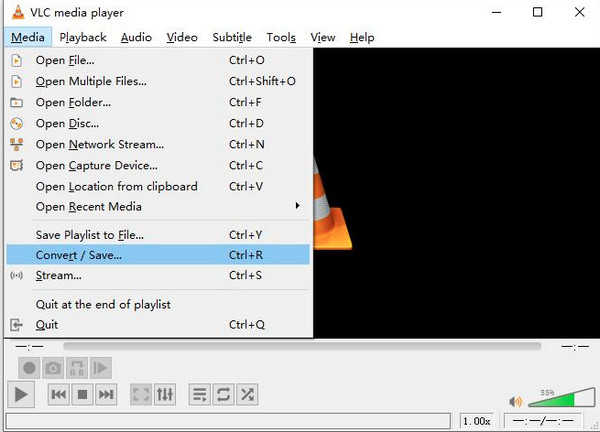This screenshot has width=600, height=432.
Task: Open the View menu
Action: pyautogui.click(x=323, y=37)
